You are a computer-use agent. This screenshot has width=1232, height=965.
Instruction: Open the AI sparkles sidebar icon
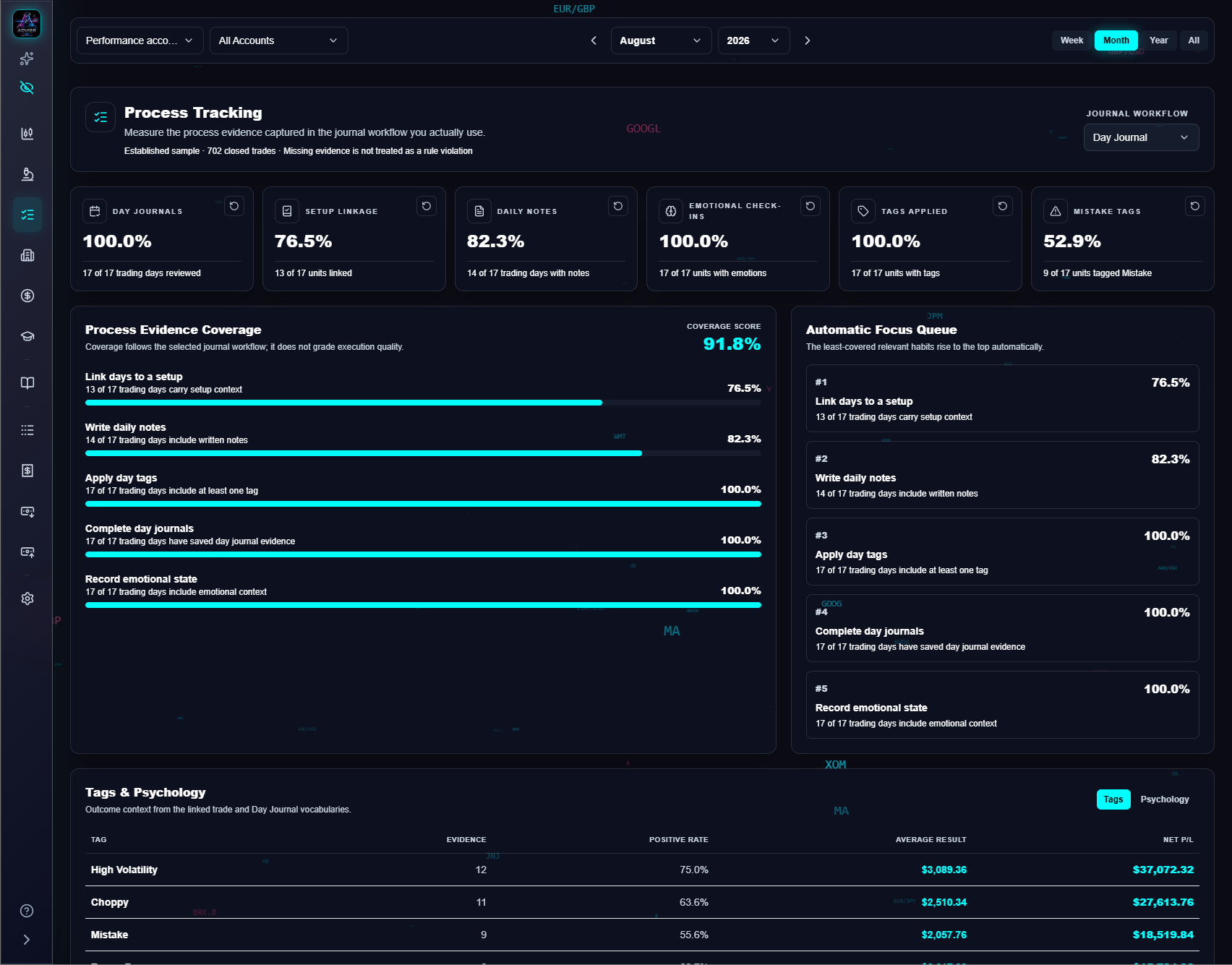coord(27,59)
